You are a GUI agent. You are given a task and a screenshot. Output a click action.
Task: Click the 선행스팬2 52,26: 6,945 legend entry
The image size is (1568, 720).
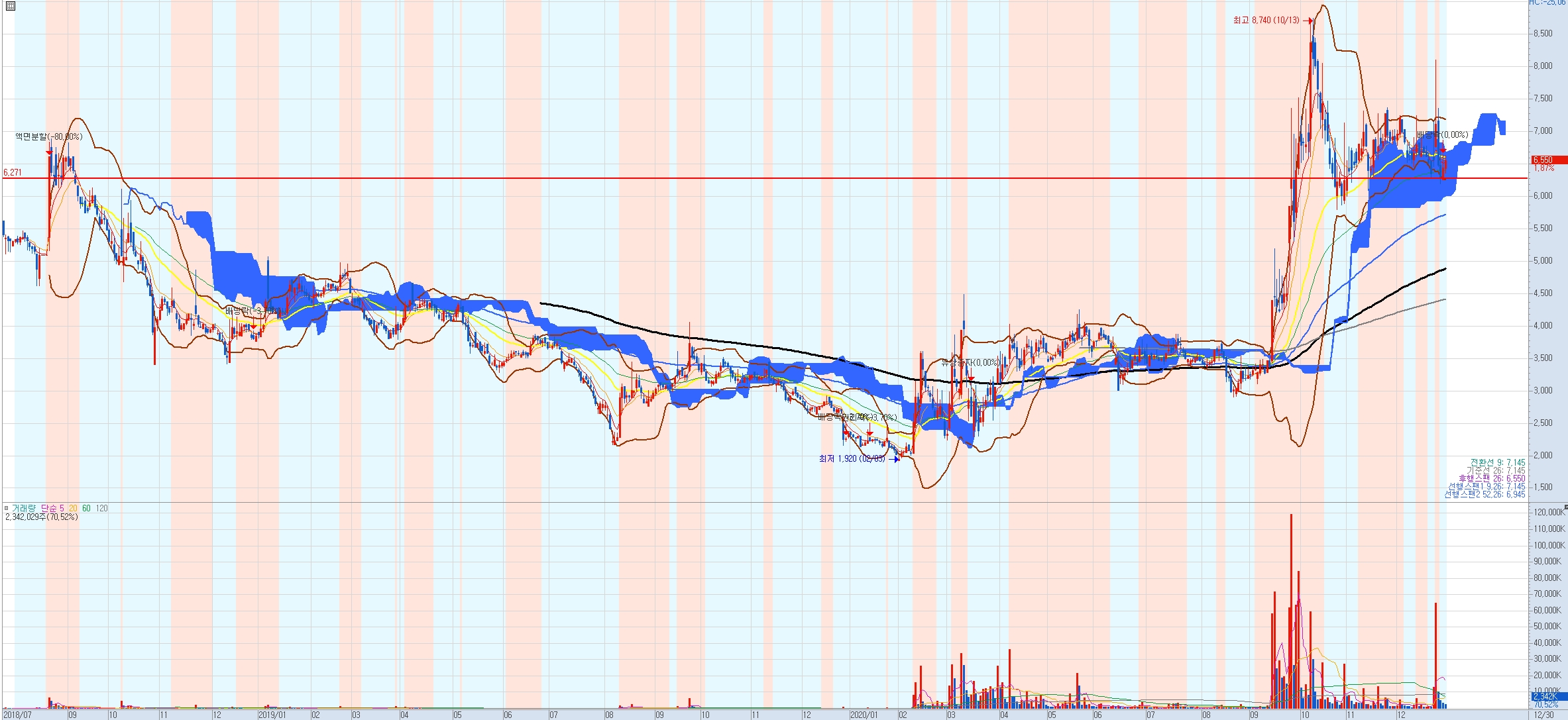pos(1484,494)
